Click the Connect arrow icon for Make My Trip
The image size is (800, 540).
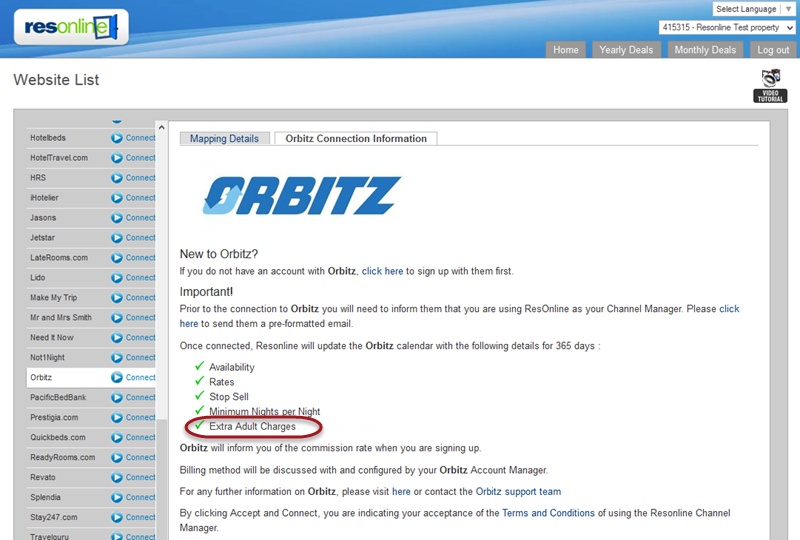pos(117,298)
